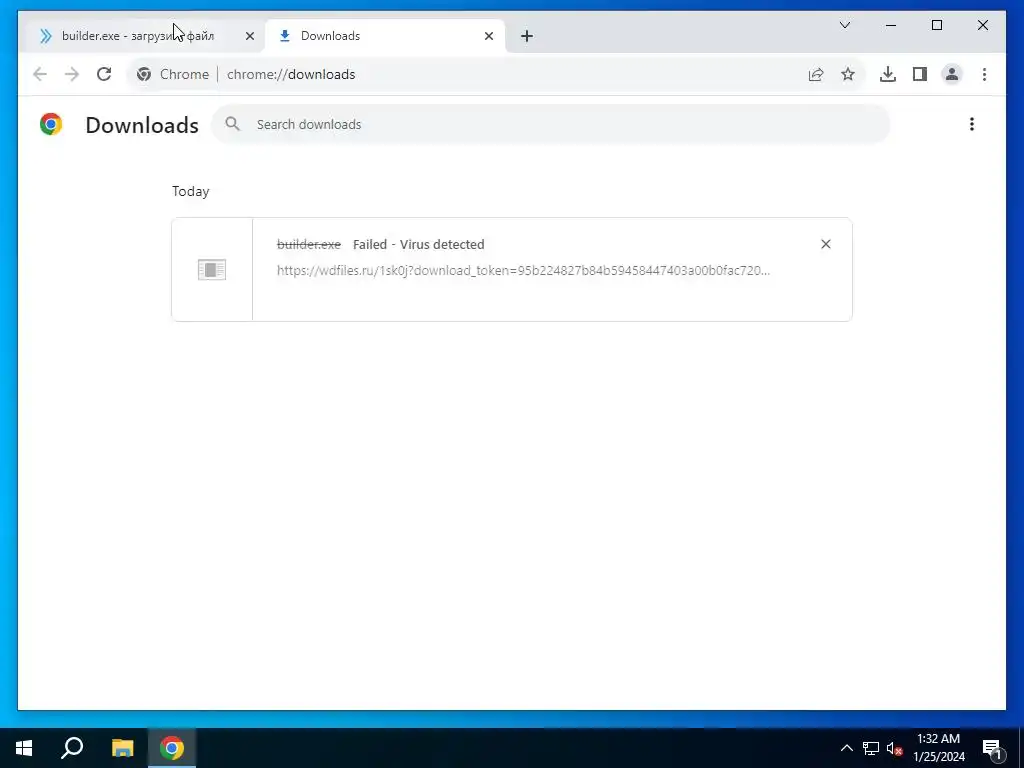Bookmark this tab with star icon
Screen dimensions: 1024x768
coord(848,74)
